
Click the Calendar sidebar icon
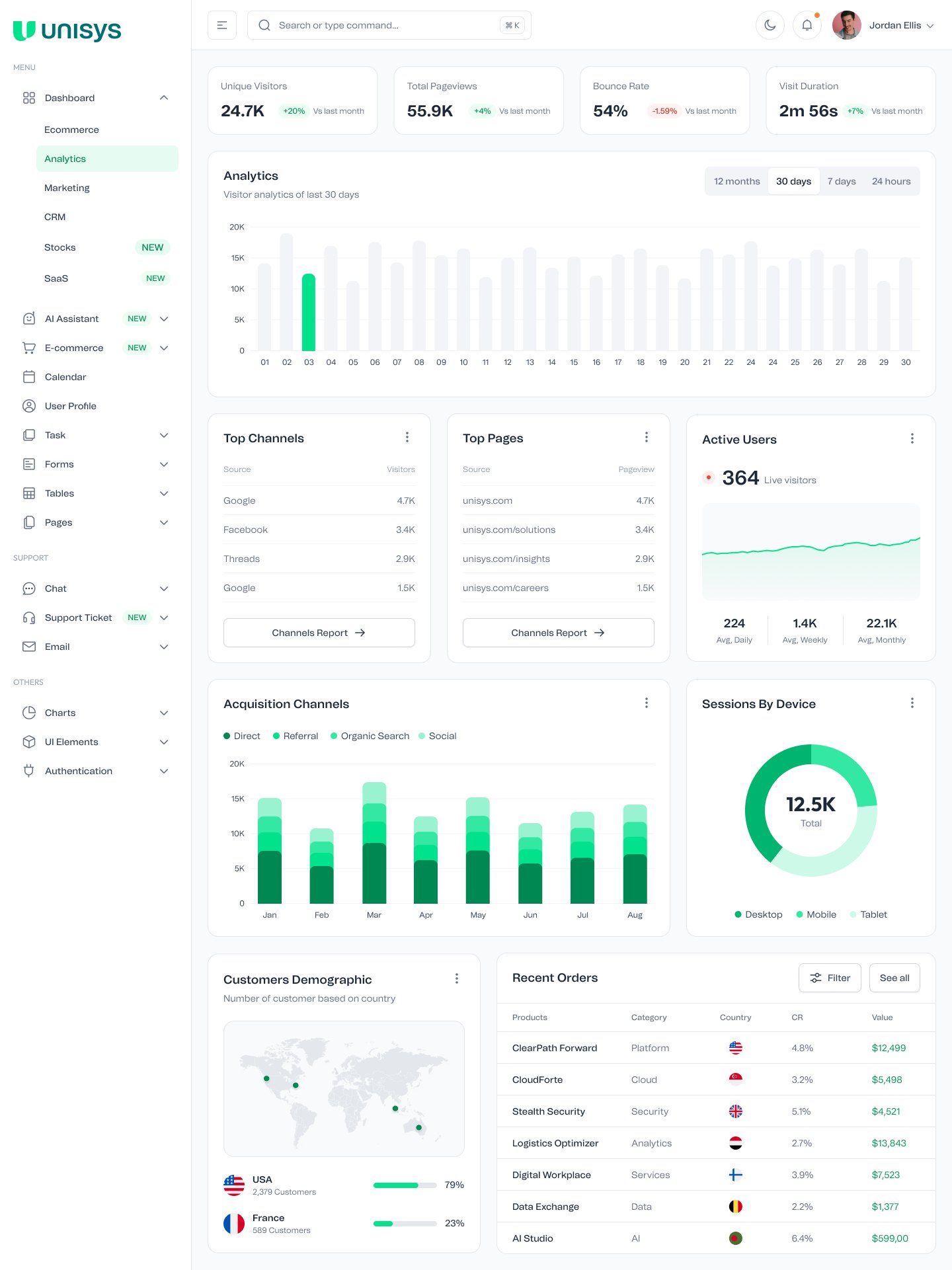click(29, 377)
